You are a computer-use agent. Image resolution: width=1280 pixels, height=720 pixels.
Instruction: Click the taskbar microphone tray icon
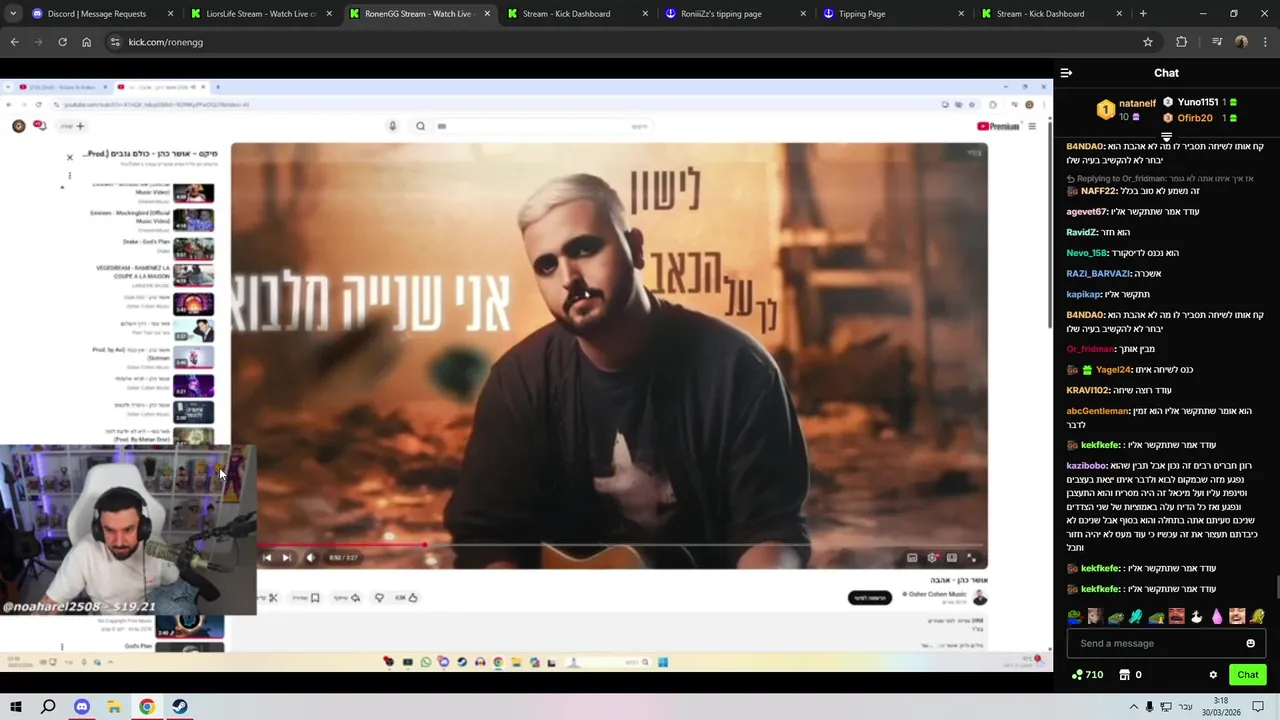[x=1150, y=706]
